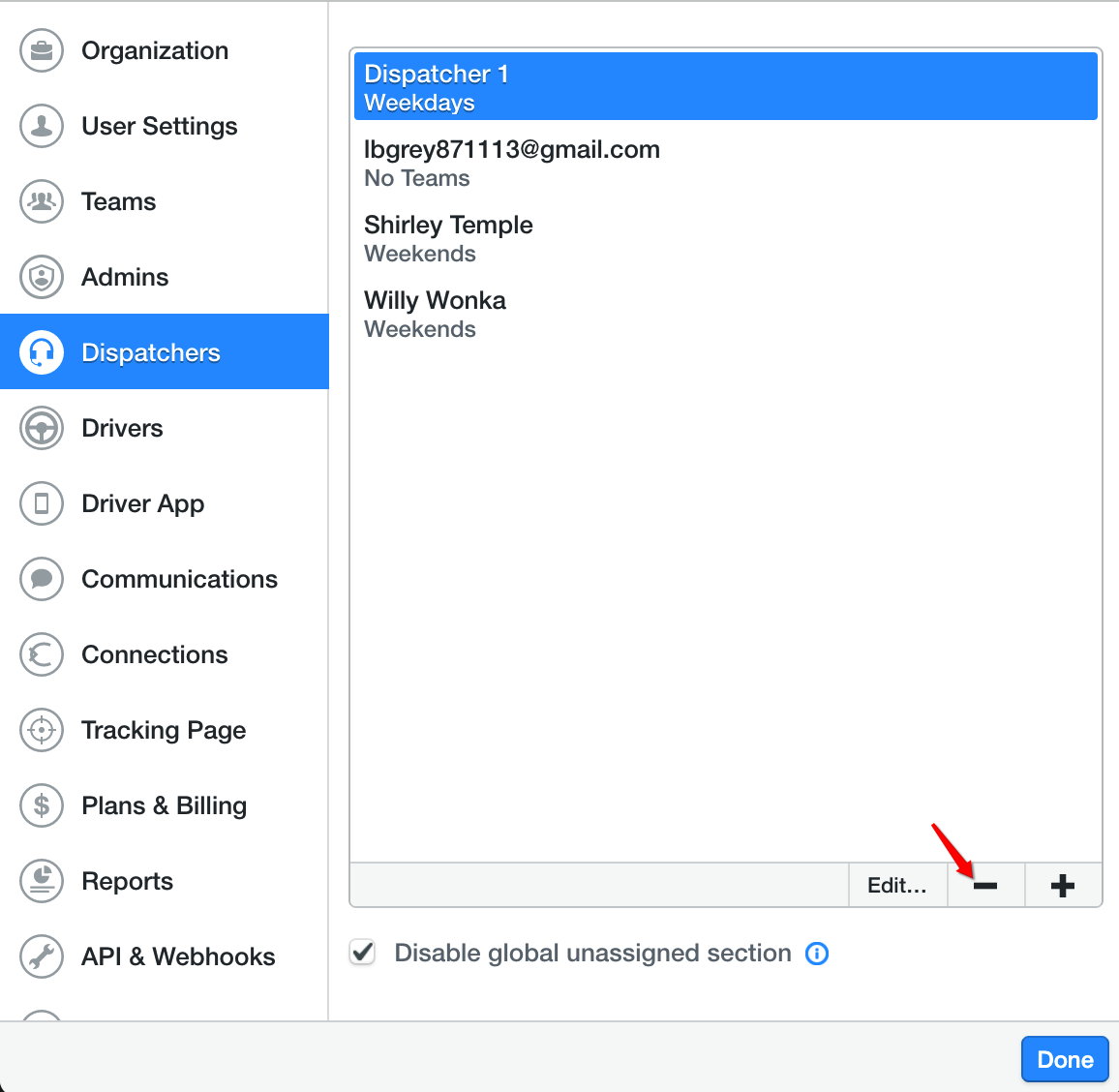Select Shirley Temple in dispatcher list
This screenshot has height=1092, width=1119.
725,238
